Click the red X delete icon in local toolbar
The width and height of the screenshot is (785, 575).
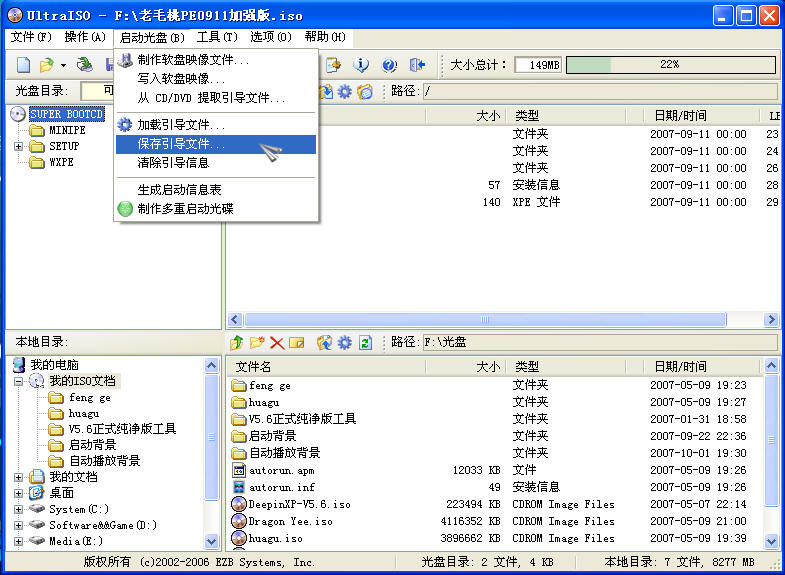(277, 343)
